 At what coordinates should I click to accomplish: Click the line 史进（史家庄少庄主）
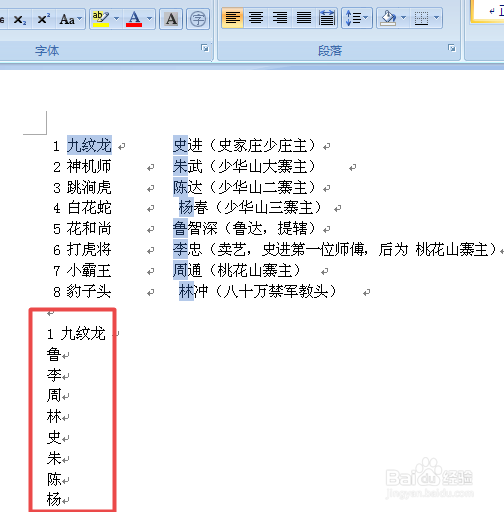[x=244, y=145]
